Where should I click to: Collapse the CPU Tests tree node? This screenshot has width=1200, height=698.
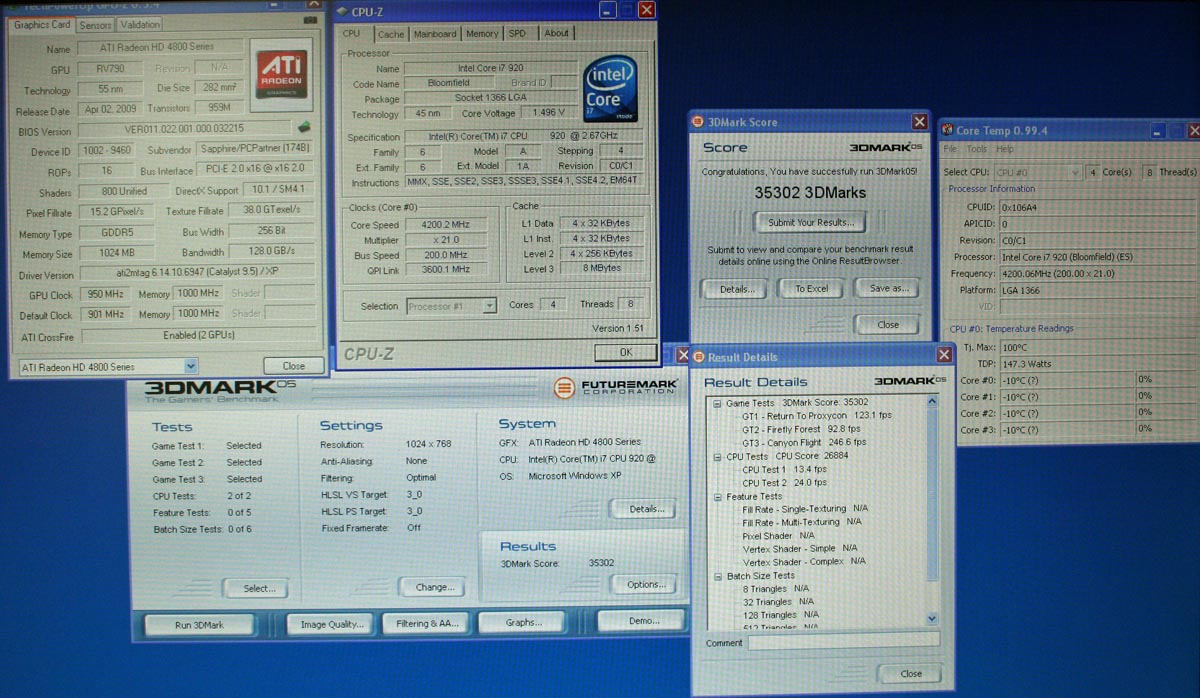pos(717,457)
